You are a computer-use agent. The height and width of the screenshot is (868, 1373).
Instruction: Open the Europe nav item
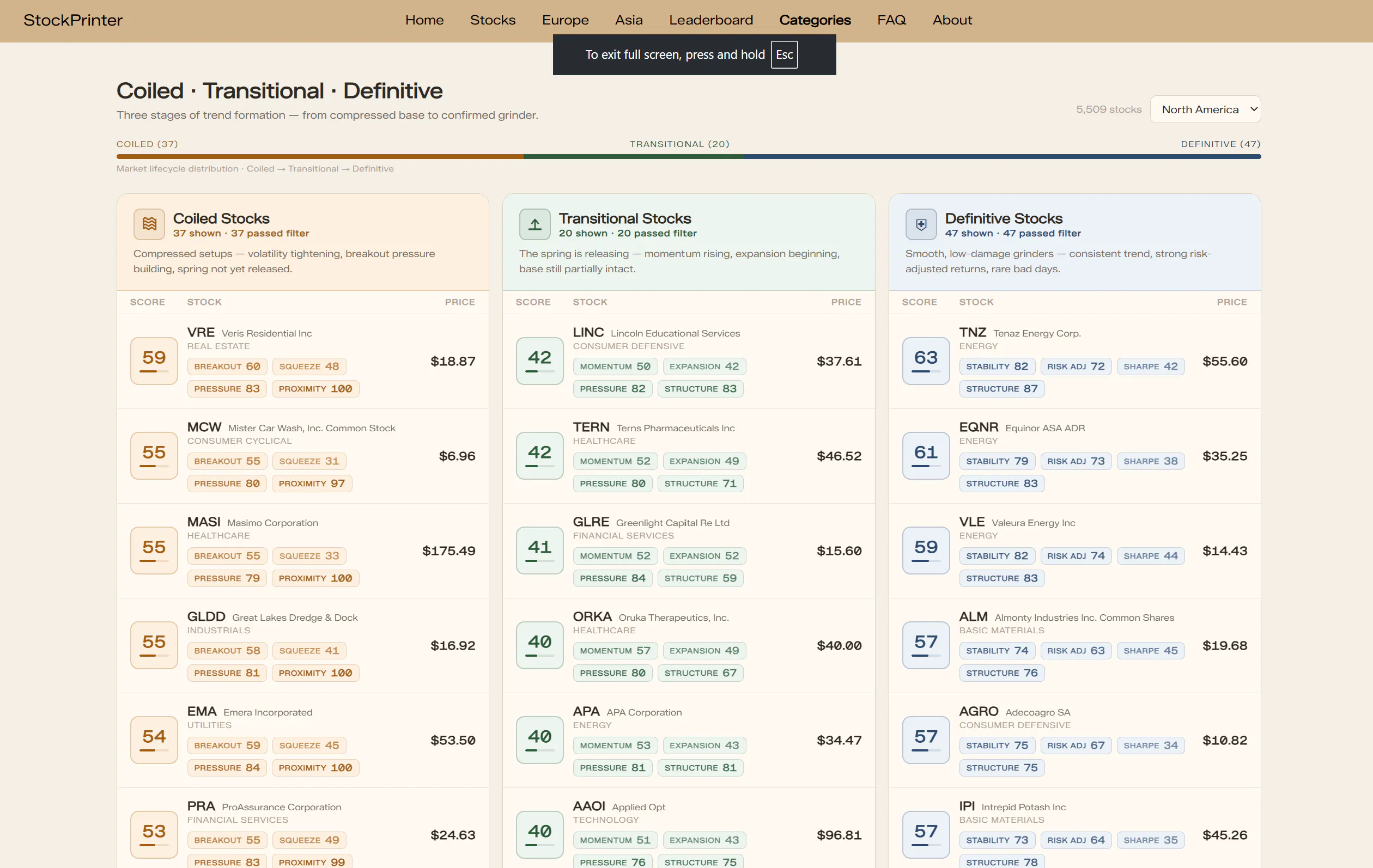[565, 20]
